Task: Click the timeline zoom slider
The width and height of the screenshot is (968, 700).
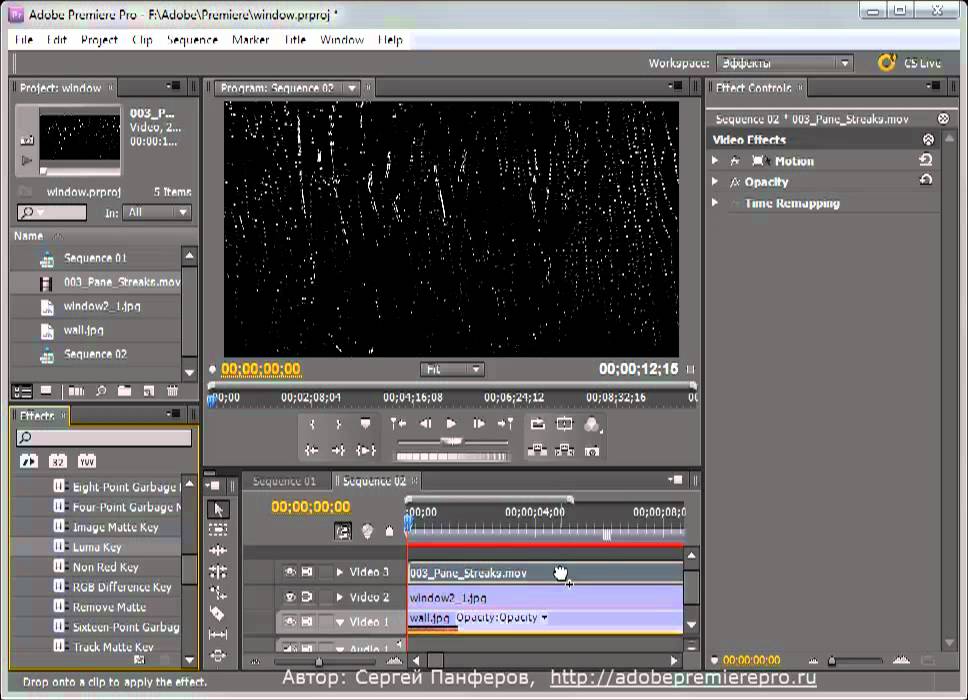Action: coord(319,662)
